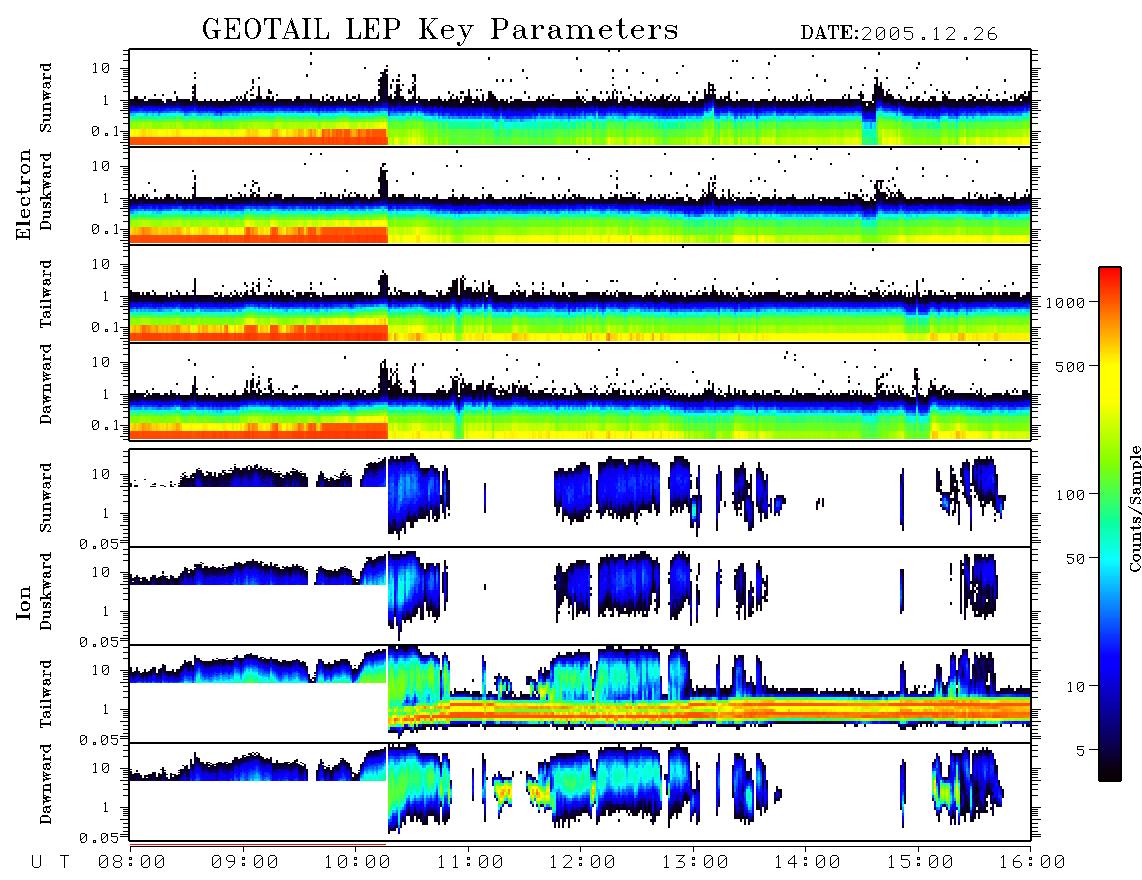Click inside the Electron Duskward spectrogram panel
1142x880 pixels.
coord(580,195)
